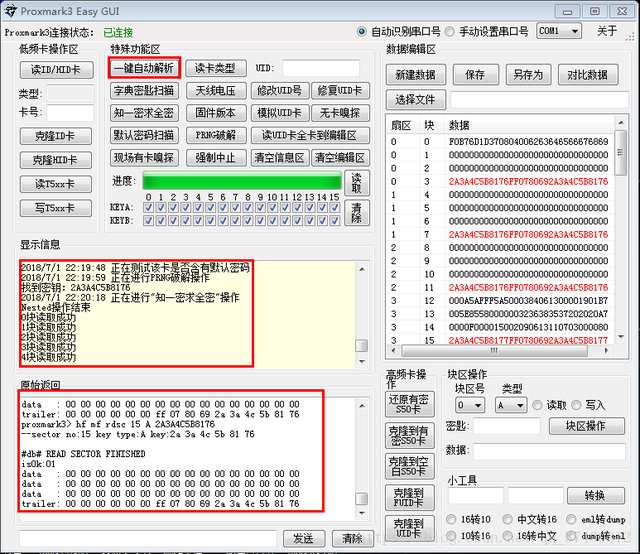This screenshot has width=640, height=554.
Task: Open the COM1 serial port dropdown
Action: (559, 31)
